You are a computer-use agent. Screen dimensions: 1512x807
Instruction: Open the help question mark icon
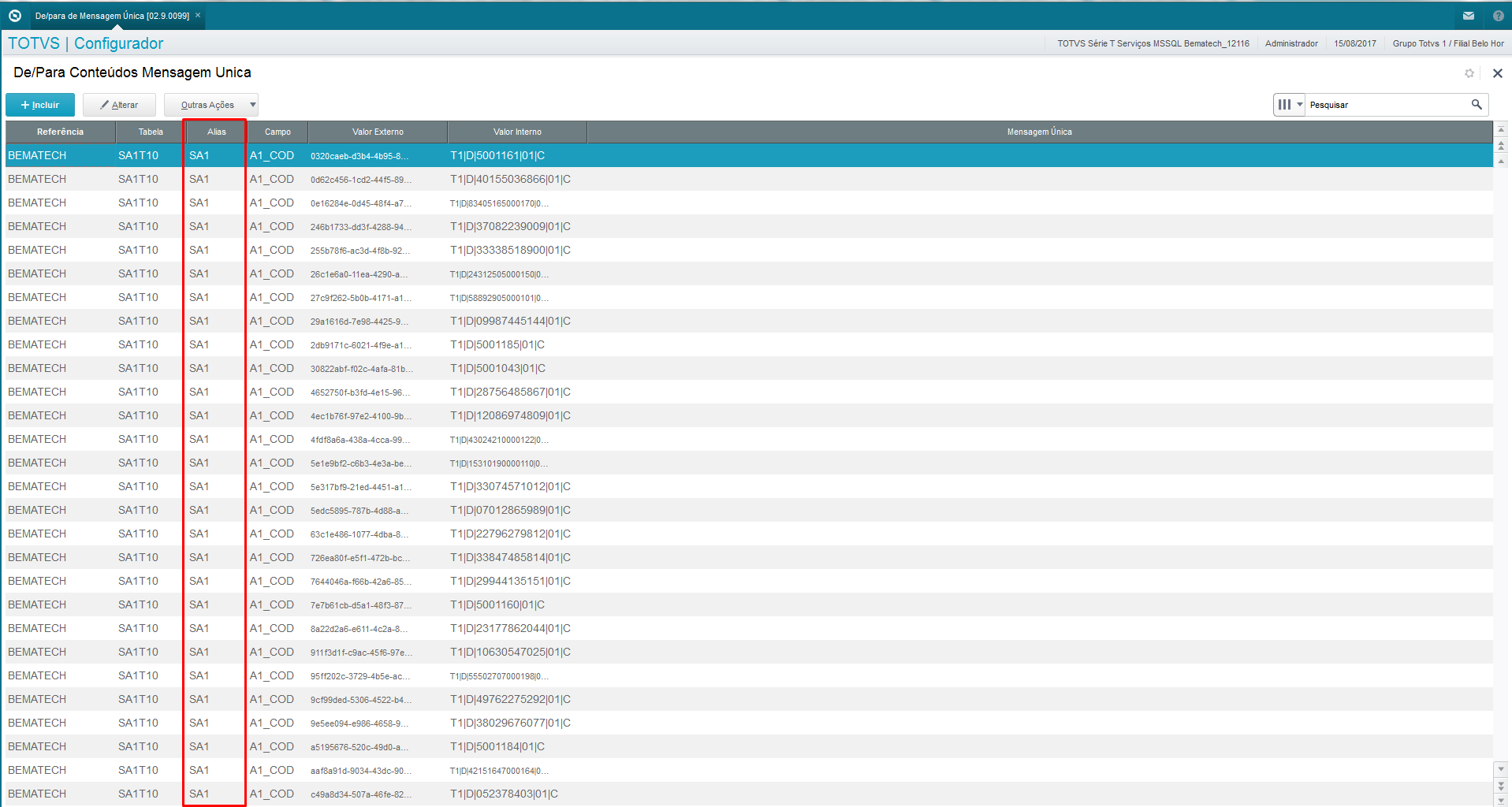point(1499,16)
